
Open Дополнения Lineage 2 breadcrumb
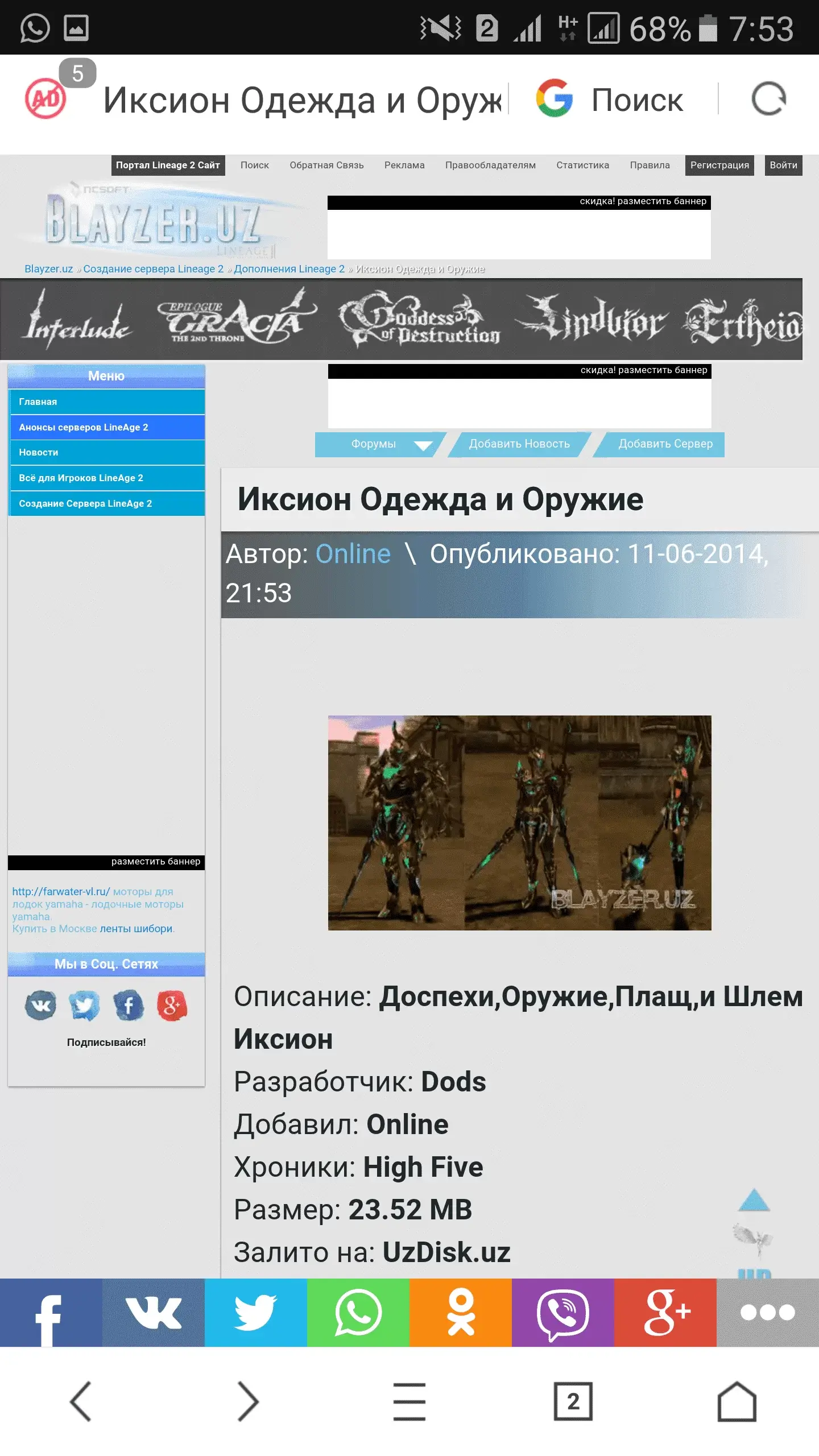[x=289, y=269]
